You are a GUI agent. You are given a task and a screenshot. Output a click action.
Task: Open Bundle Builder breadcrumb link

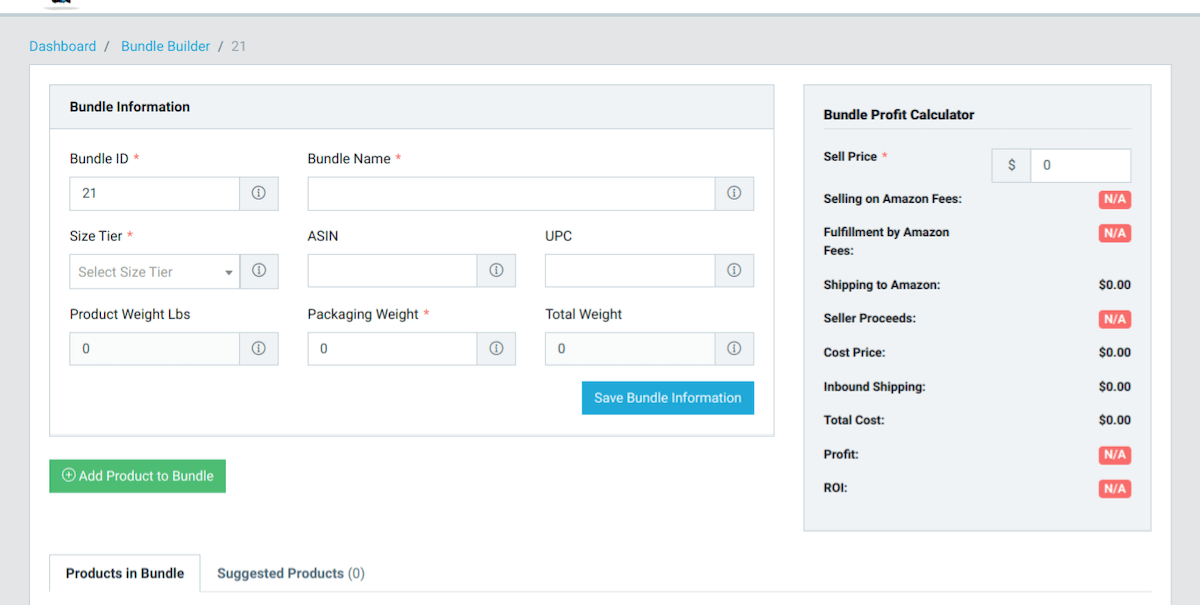[166, 46]
